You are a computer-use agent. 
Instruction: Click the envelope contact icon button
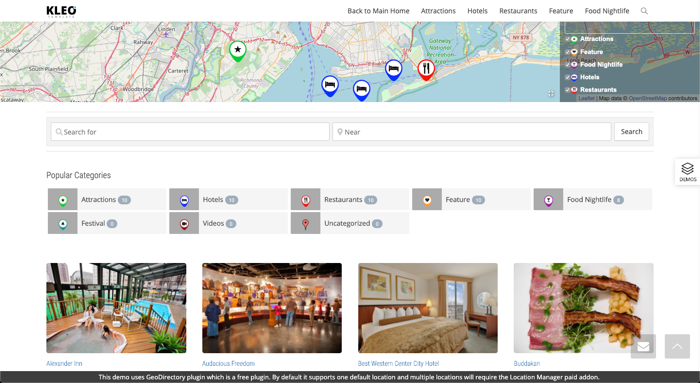tap(643, 346)
